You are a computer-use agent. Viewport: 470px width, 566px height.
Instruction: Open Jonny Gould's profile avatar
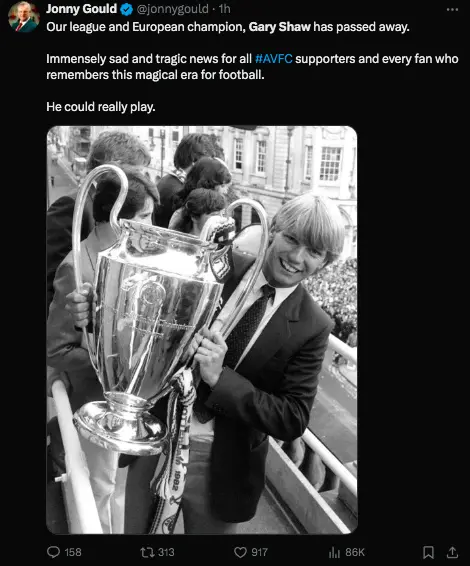click(x=24, y=17)
